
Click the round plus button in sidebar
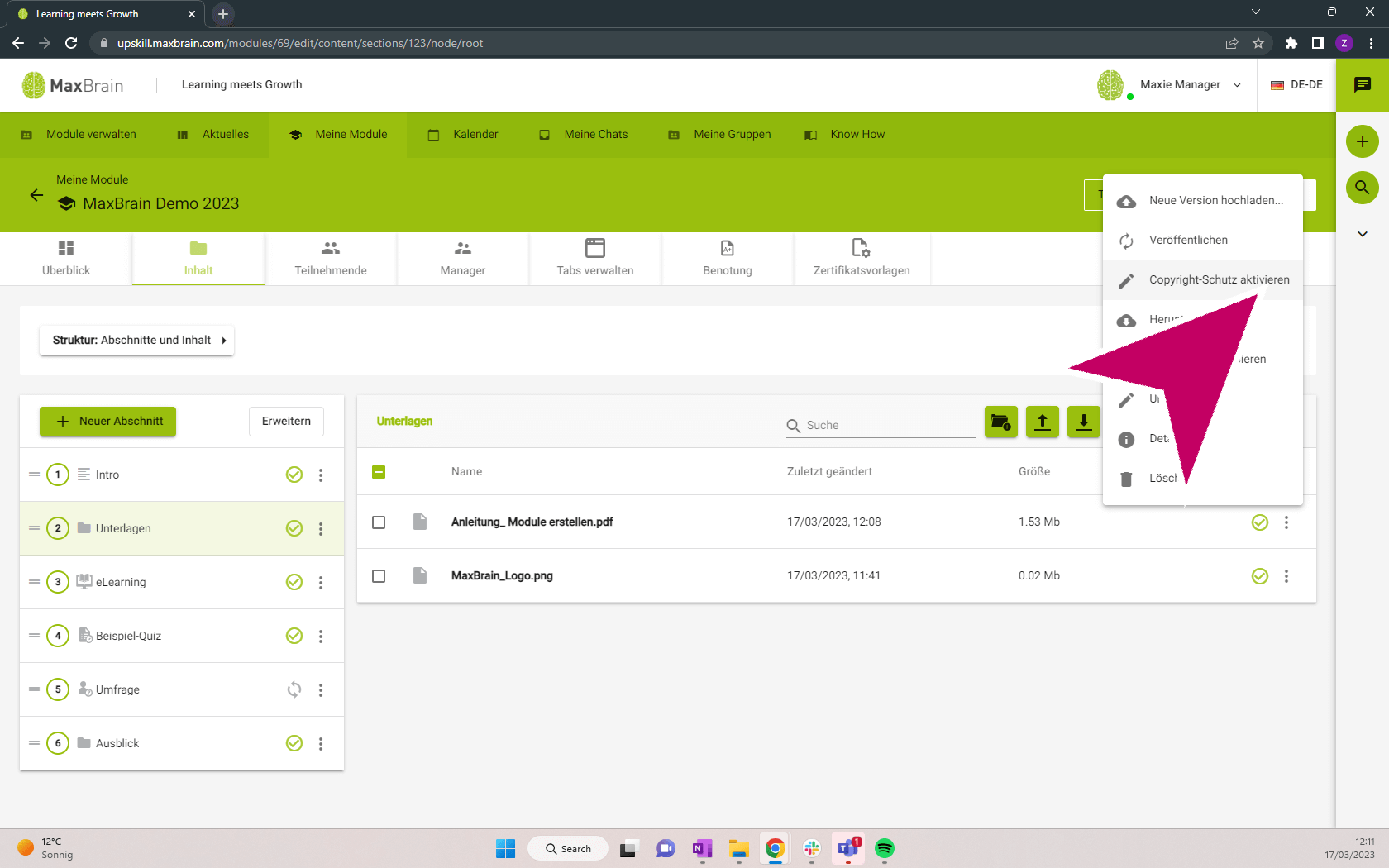point(1362,141)
